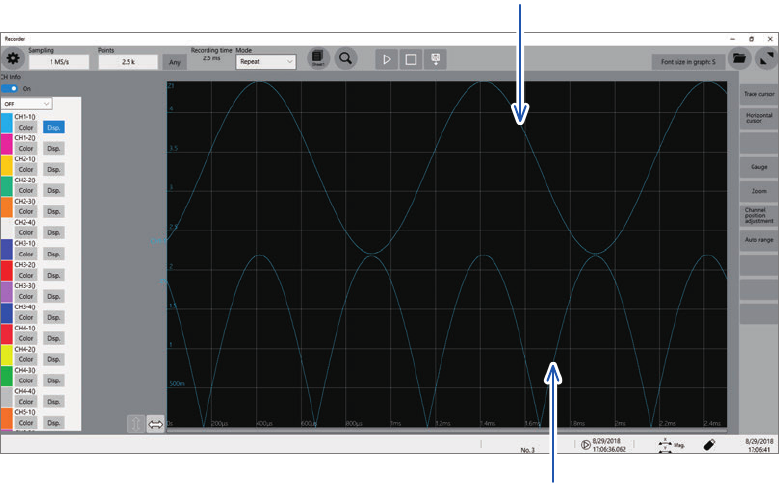Toggle Disp. for channel CH1-2
The height and width of the screenshot is (488, 779).
pos(54,149)
